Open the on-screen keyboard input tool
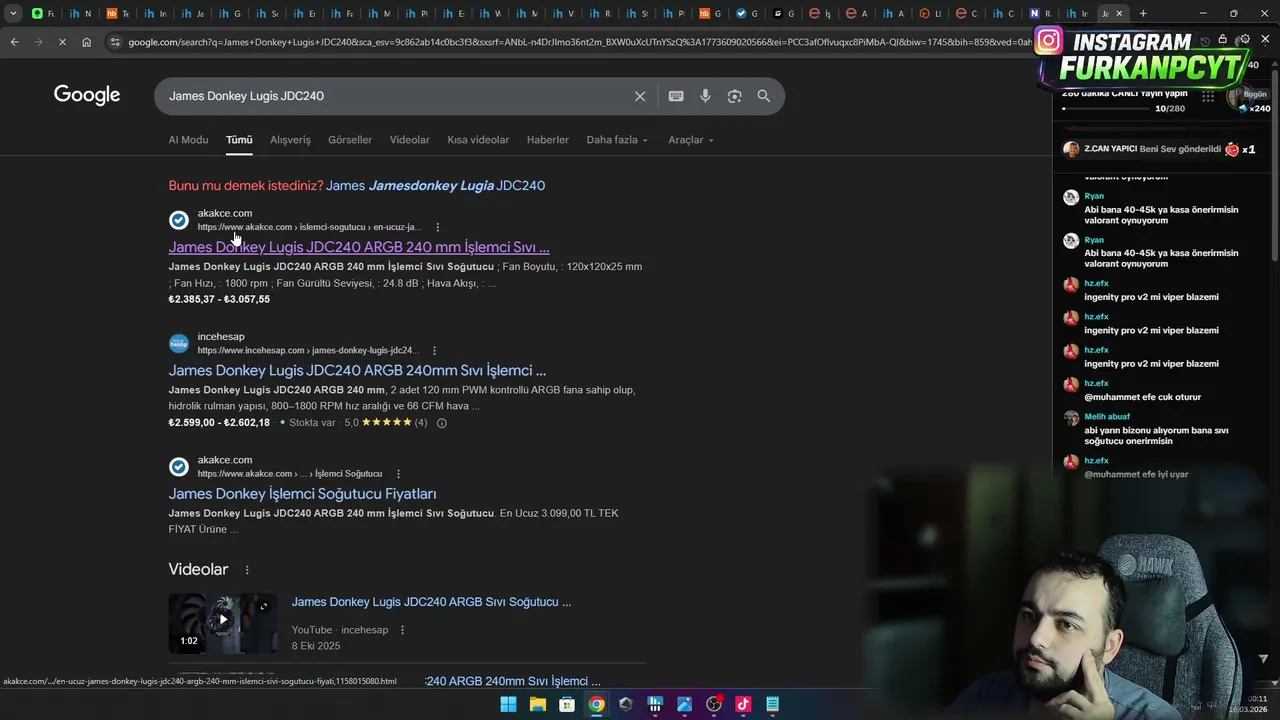1280x720 pixels. pyautogui.click(x=676, y=96)
